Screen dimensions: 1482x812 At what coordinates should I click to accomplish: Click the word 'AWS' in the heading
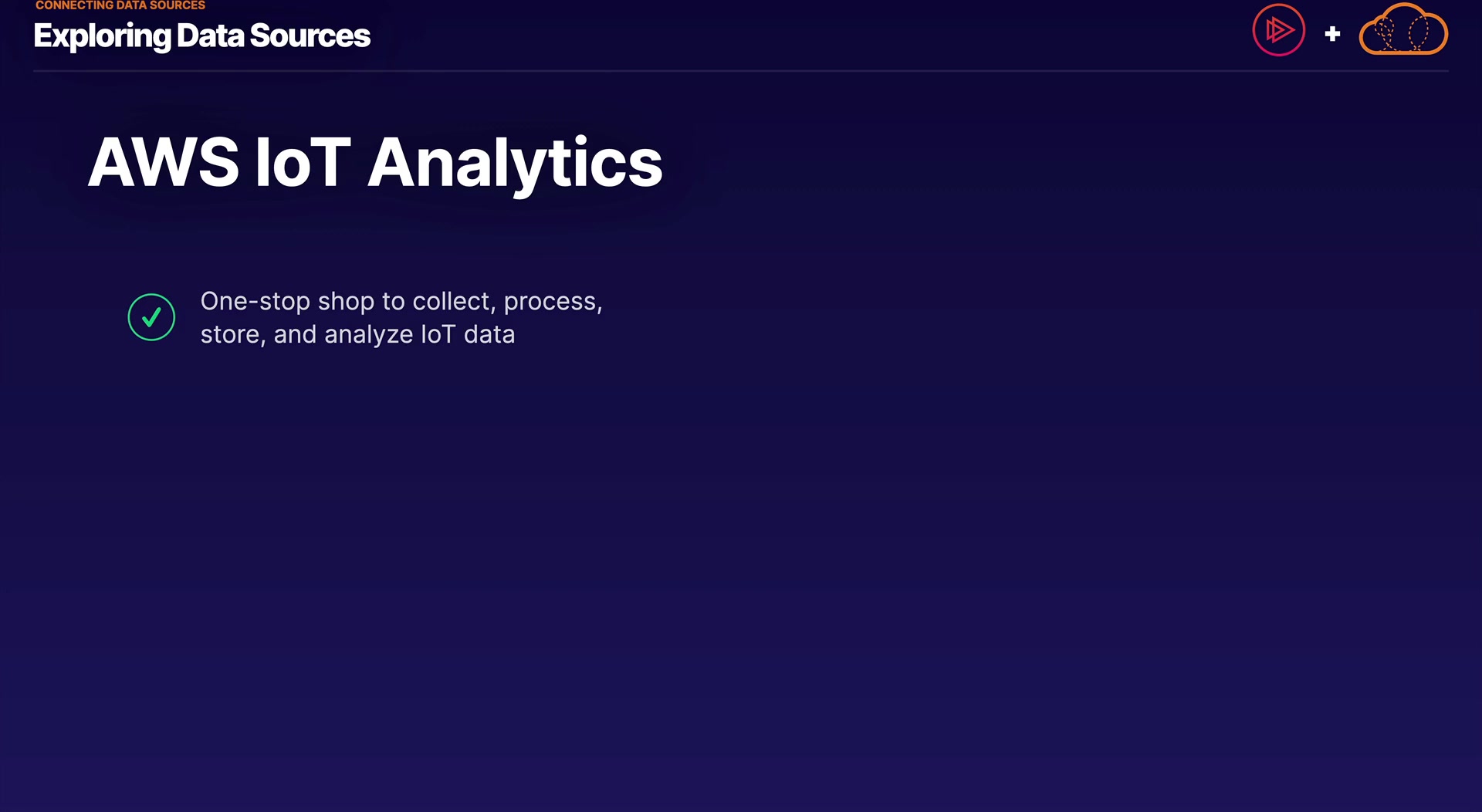tap(164, 163)
